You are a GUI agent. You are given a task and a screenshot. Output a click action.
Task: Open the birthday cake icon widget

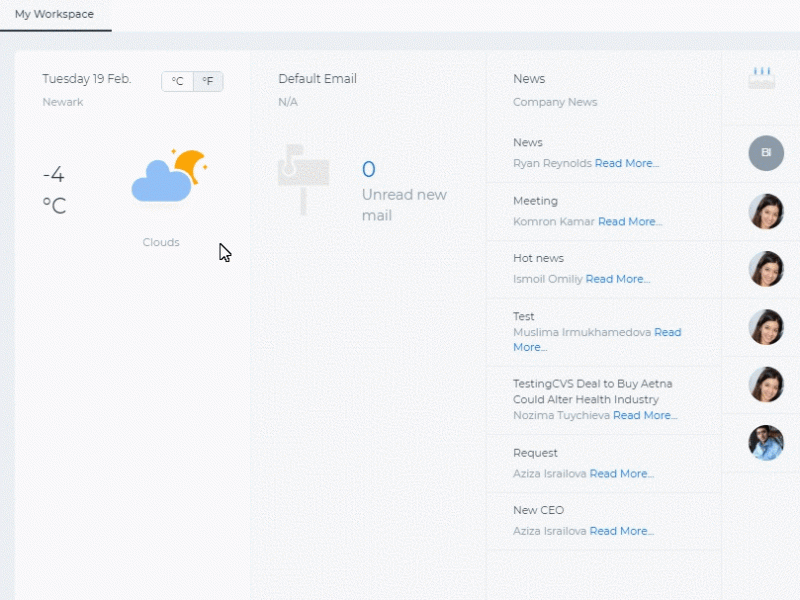coord(762,78)
